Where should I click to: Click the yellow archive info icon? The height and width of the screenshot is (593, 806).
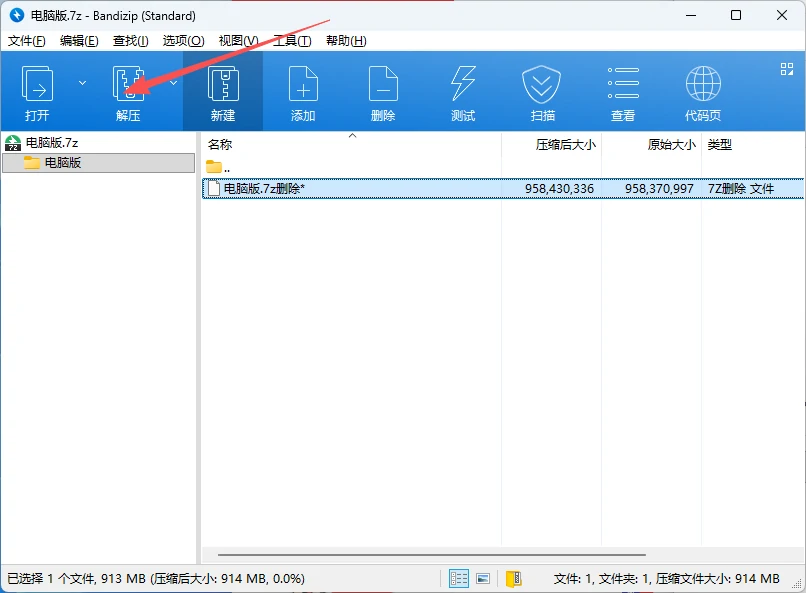coord(514,579)
